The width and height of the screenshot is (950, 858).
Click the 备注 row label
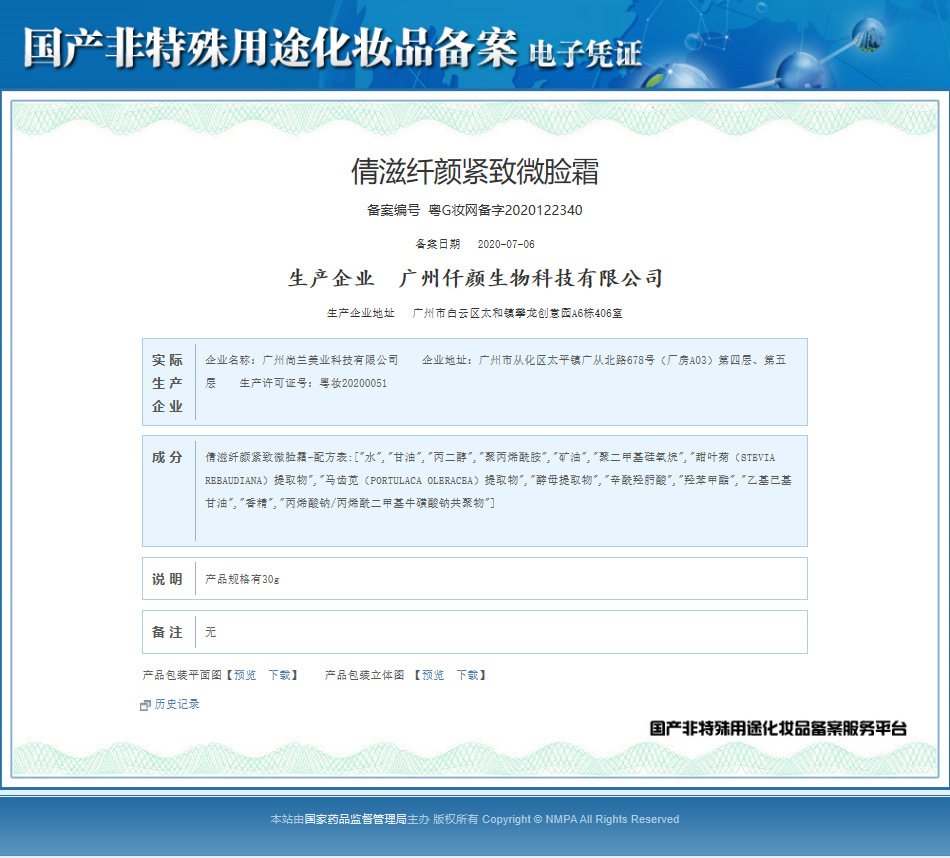tap(167, 632)
